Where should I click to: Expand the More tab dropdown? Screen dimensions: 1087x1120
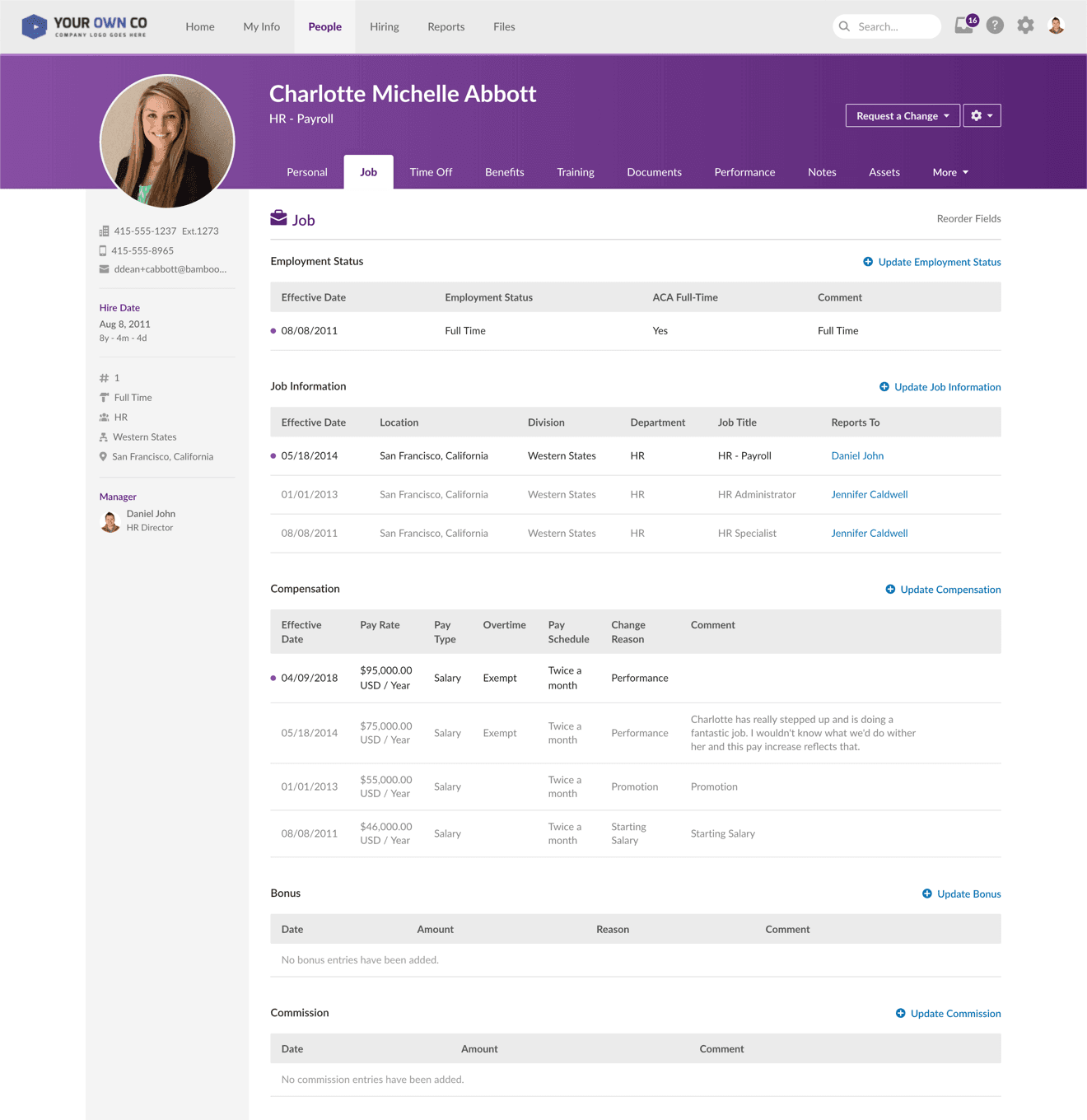(949, 171)
